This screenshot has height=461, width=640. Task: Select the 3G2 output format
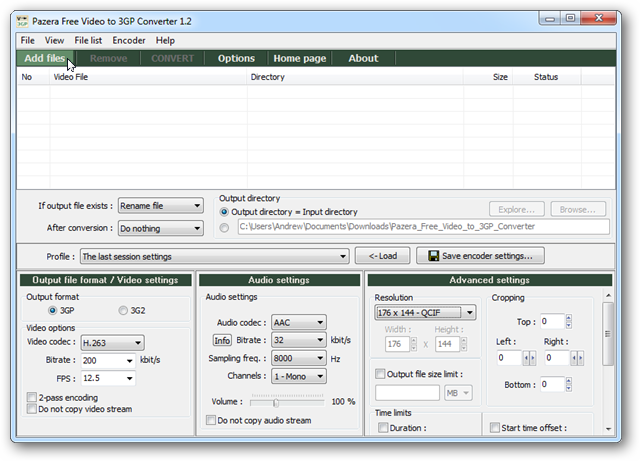124,310
